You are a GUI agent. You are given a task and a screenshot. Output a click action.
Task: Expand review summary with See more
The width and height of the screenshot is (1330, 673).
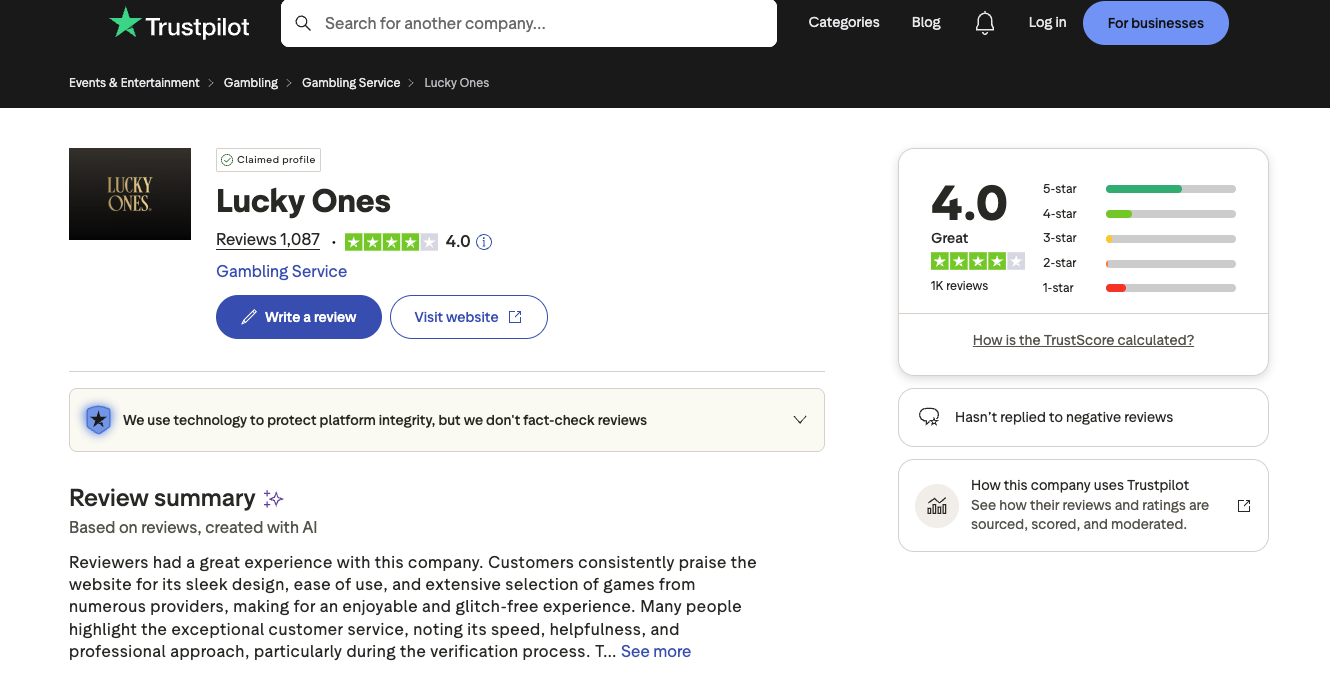click(x=655, y=651)
